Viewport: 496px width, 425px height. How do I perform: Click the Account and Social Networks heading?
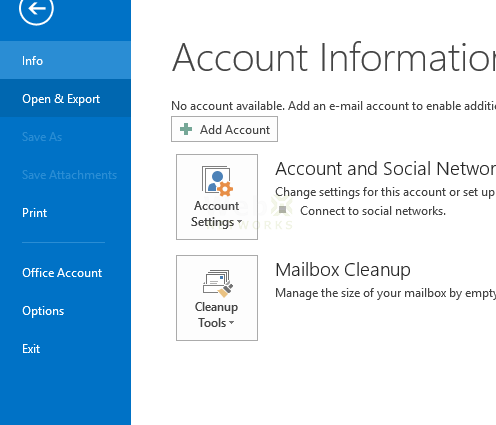pos(386,168)
